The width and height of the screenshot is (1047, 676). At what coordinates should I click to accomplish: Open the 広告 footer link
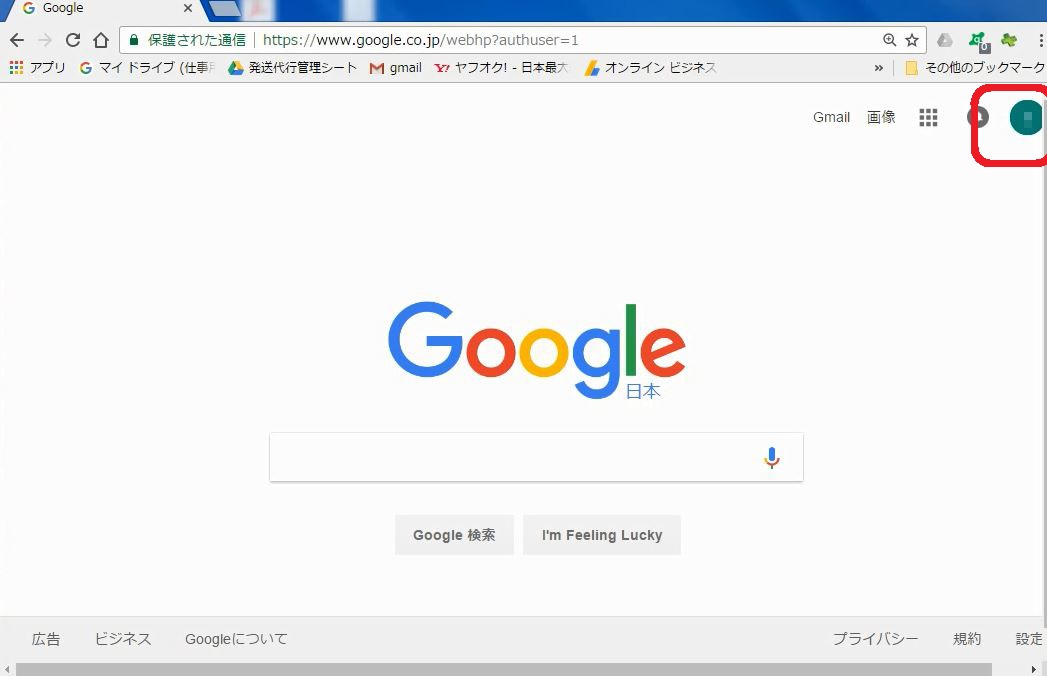pyautogui.click(x=45, y=639)
